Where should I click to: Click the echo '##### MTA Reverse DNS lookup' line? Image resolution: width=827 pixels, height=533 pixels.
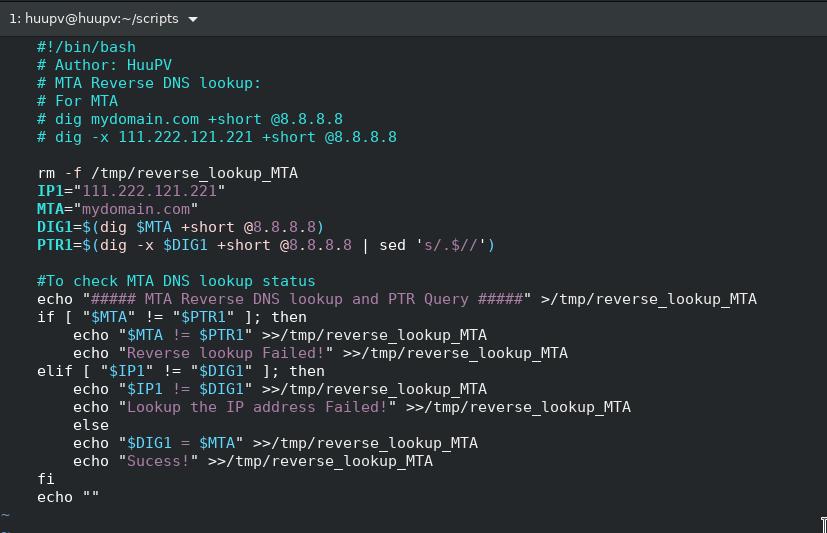[397, 299]
